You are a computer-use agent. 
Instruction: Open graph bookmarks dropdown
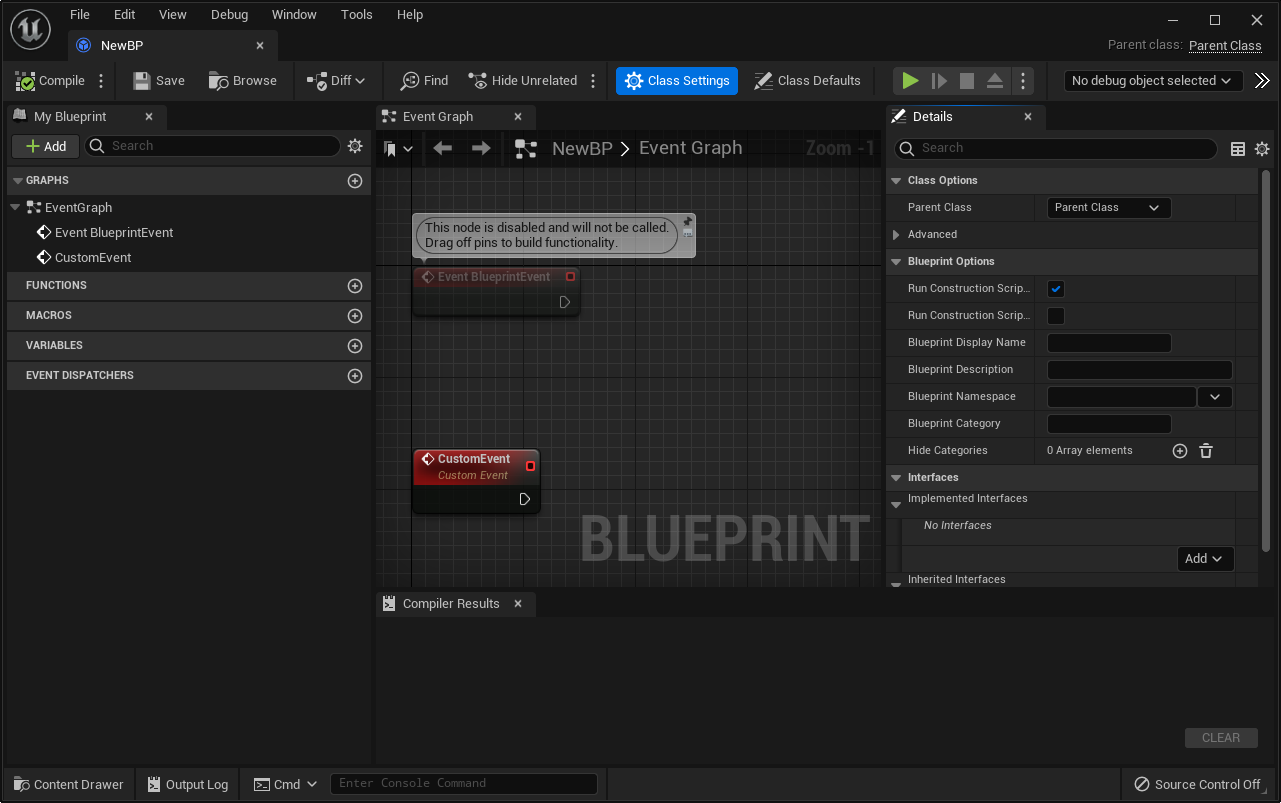pyautogui.click(x=398, y=149)
